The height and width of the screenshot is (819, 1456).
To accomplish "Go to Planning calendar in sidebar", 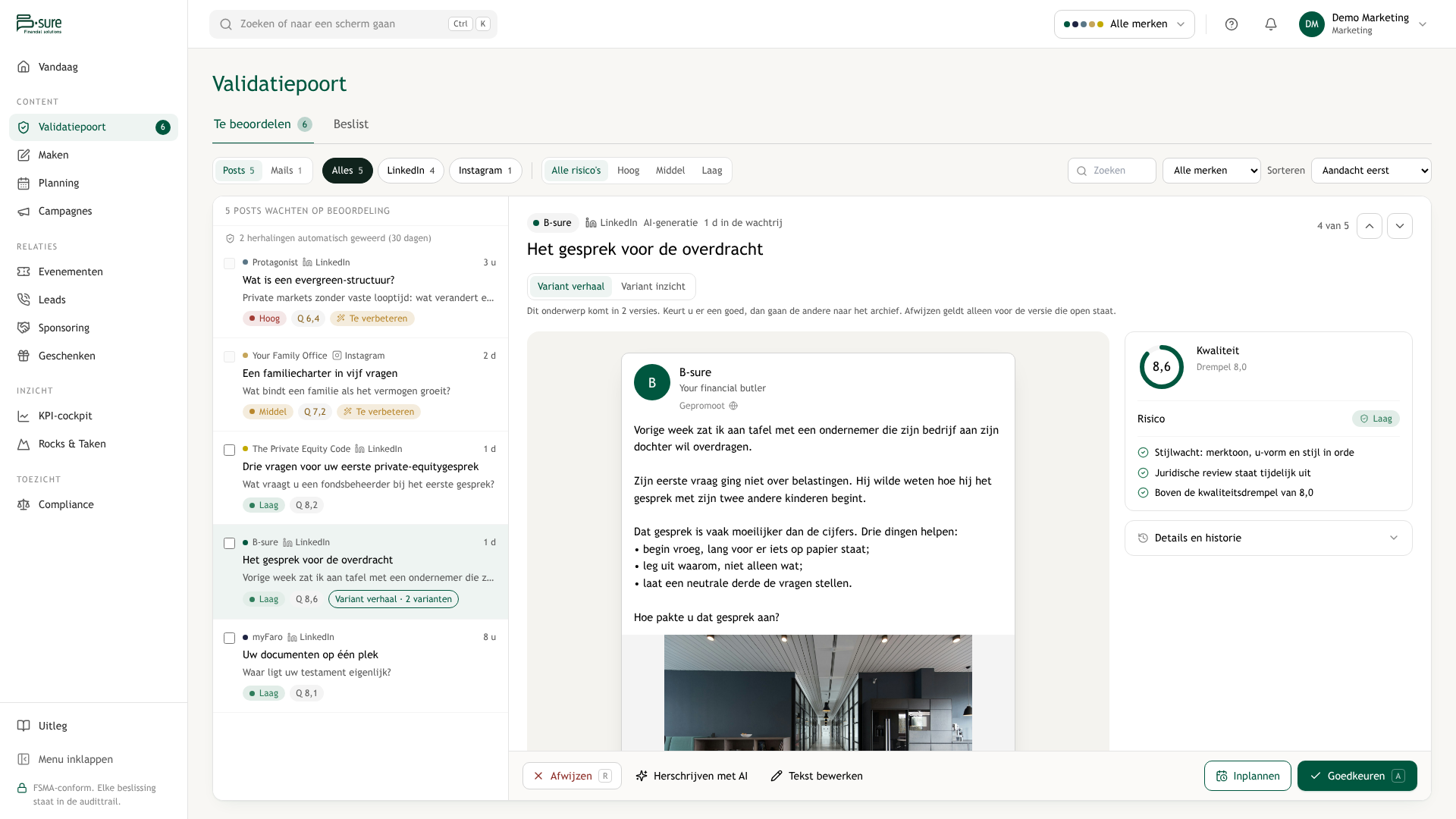I will [93, 183].
